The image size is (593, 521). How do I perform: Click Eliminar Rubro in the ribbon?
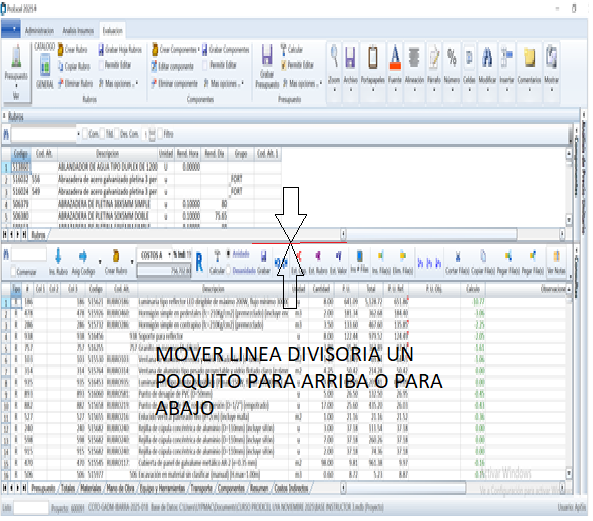(76, 83)
